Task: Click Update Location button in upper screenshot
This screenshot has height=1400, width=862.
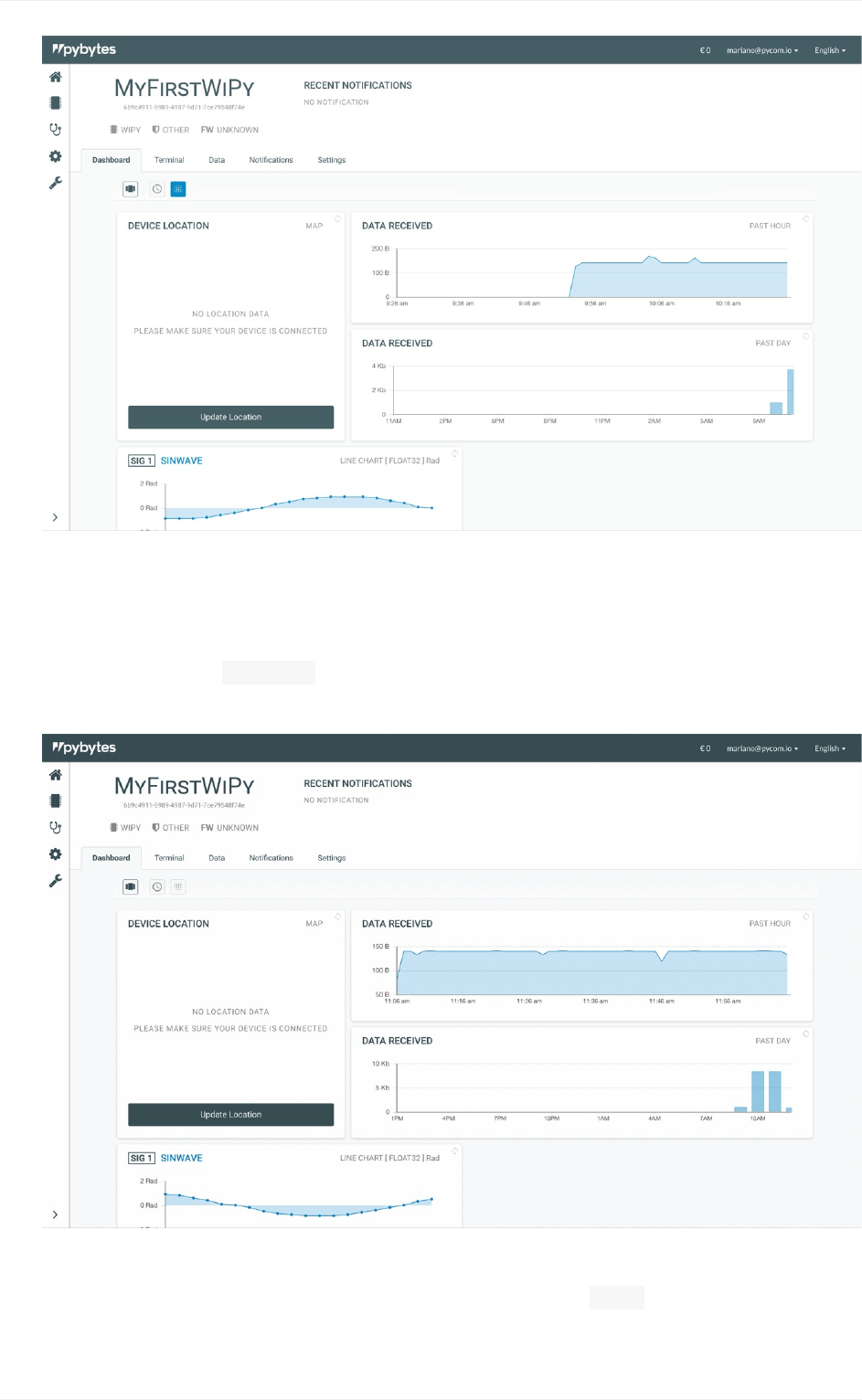Action: [231, 417]
